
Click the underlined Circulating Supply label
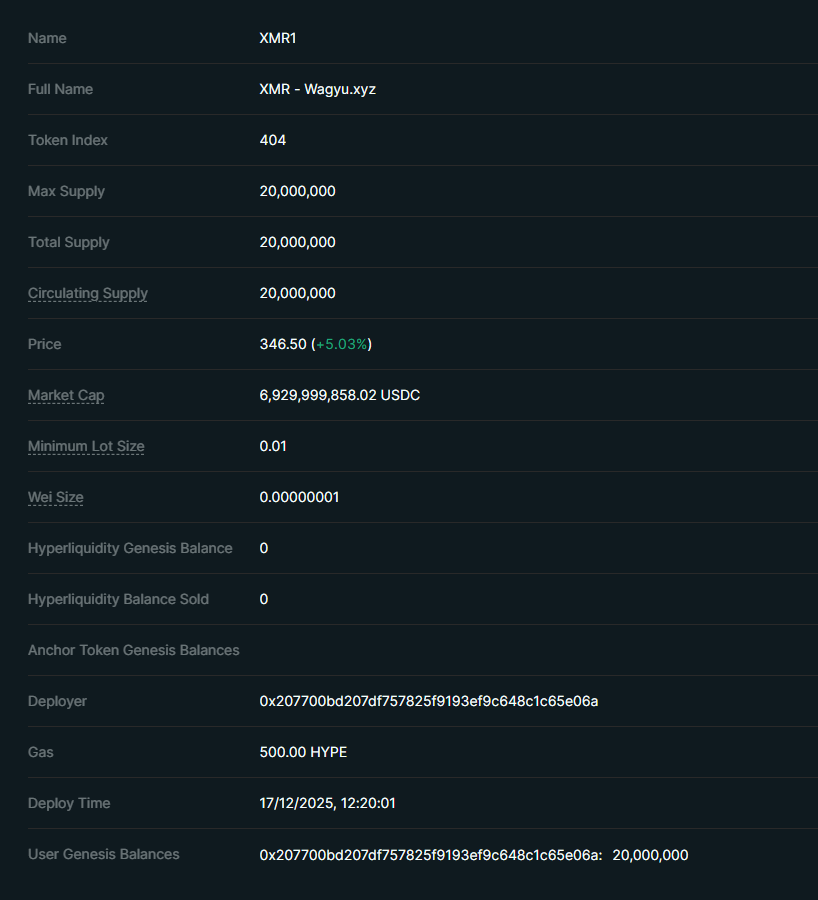point(88,293)
